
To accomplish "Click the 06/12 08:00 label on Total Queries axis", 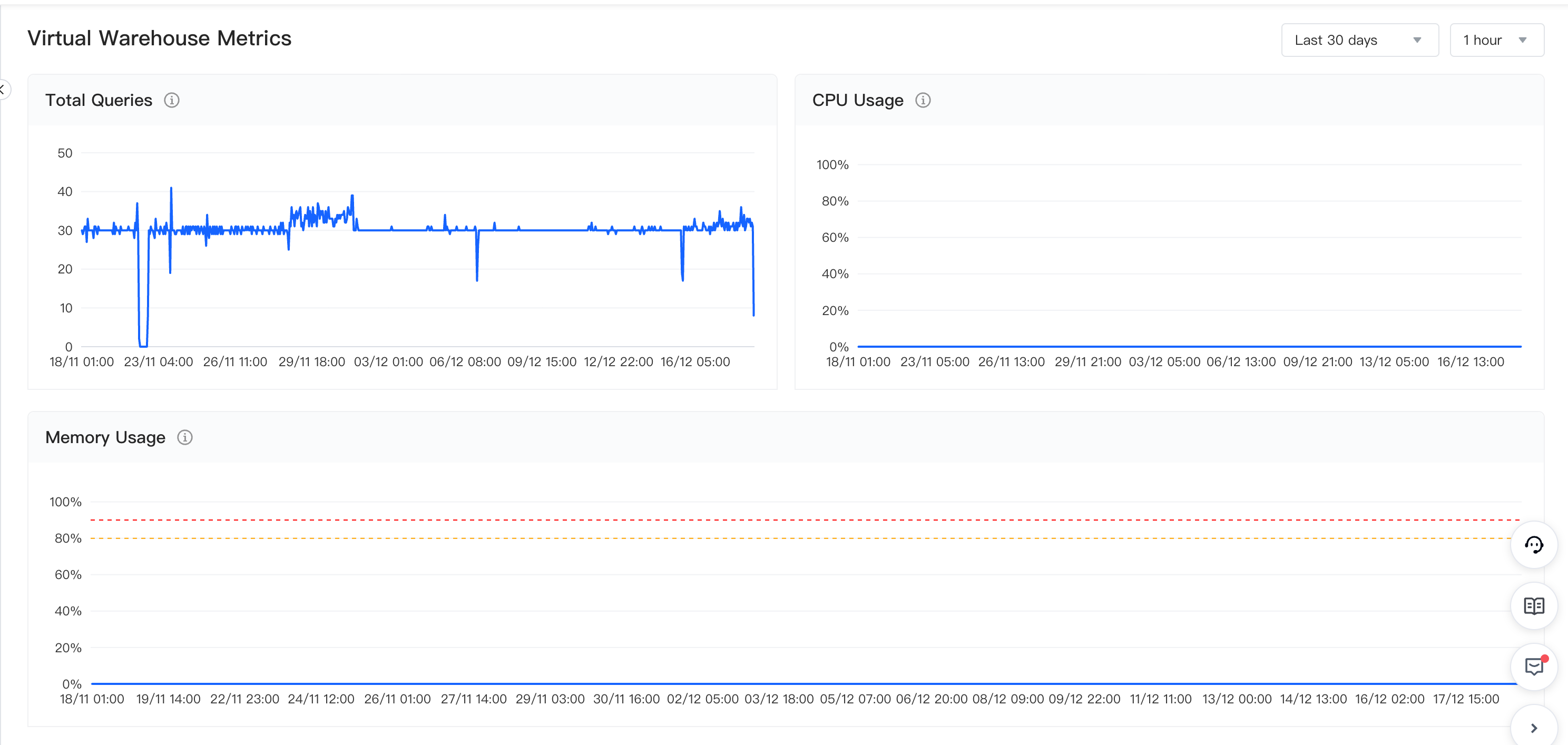I will click(x=465, y=362).
